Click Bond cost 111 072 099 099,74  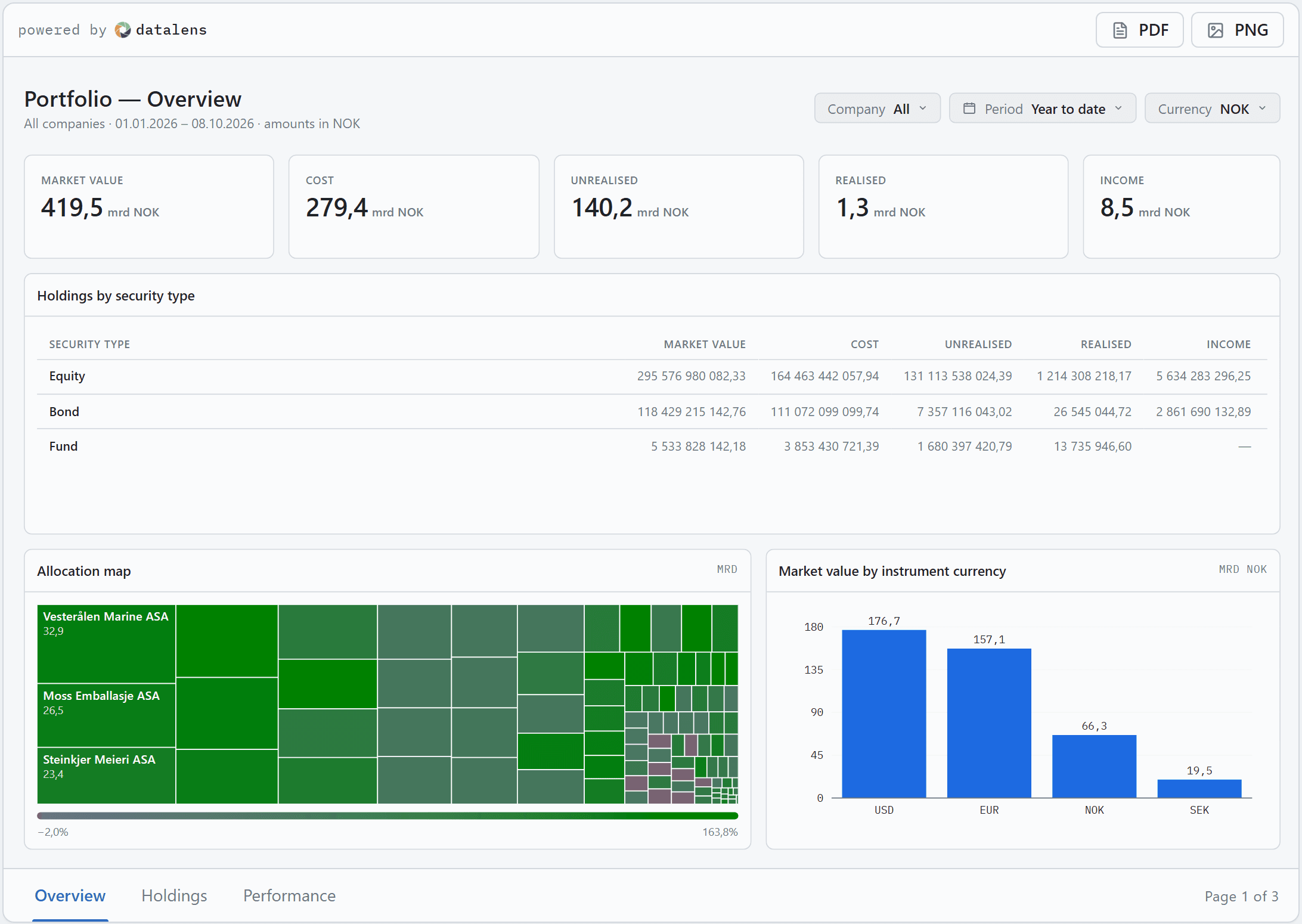[824, 411]
